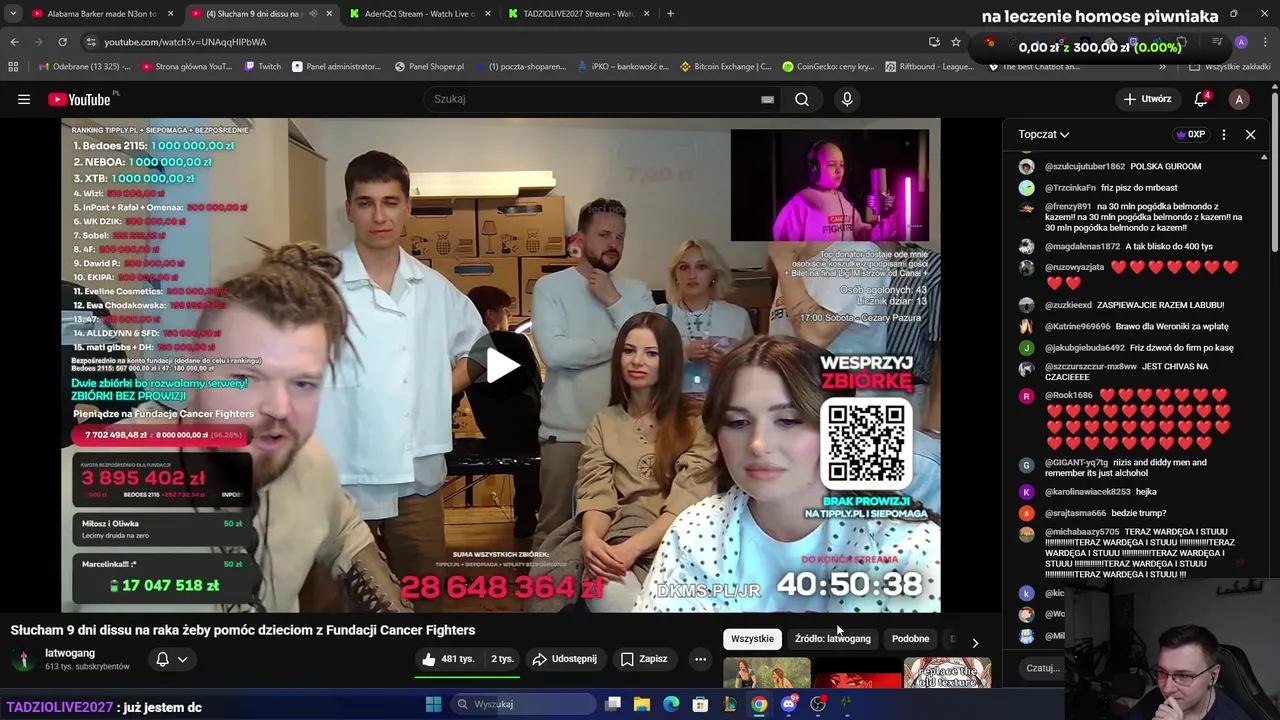1280x720 pixels.
Task: Open more actions three-dot menu under video
Action: point(700,659)
